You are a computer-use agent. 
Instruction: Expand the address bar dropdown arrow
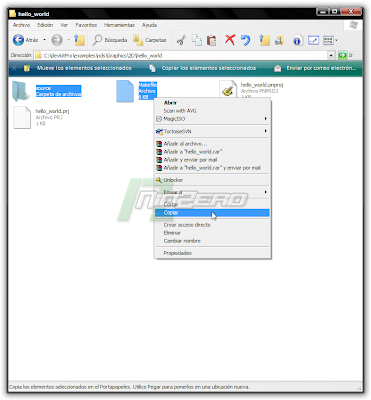click(331, 55)
